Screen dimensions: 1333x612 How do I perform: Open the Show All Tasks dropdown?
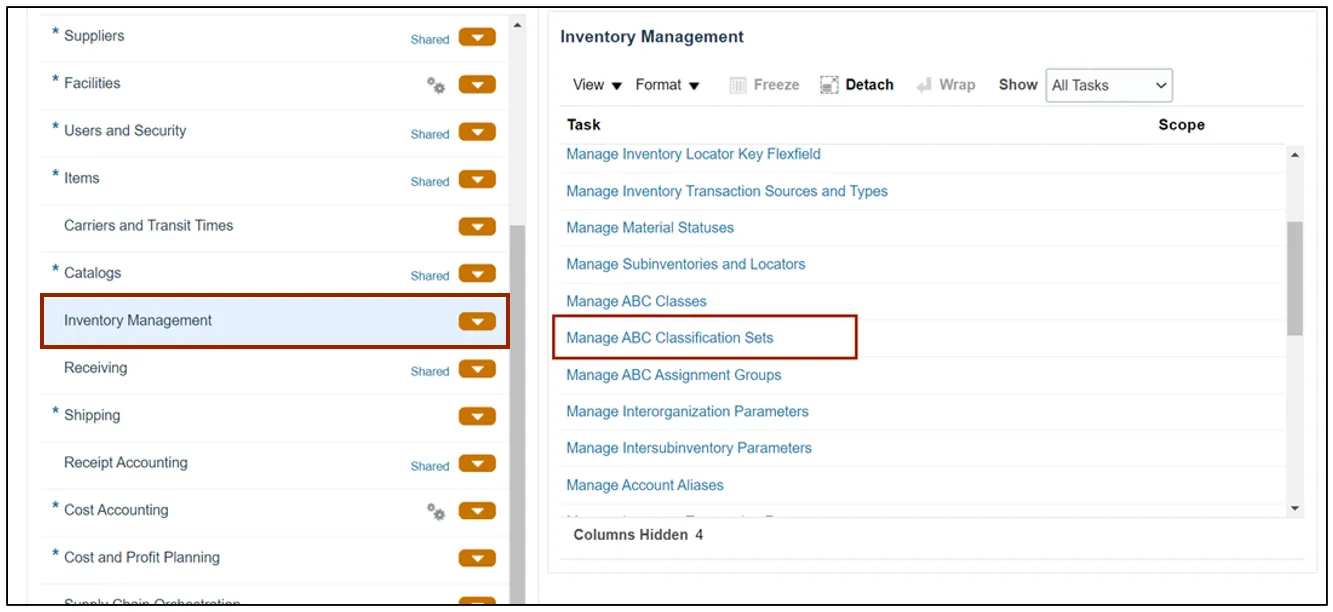point(1108,85)
